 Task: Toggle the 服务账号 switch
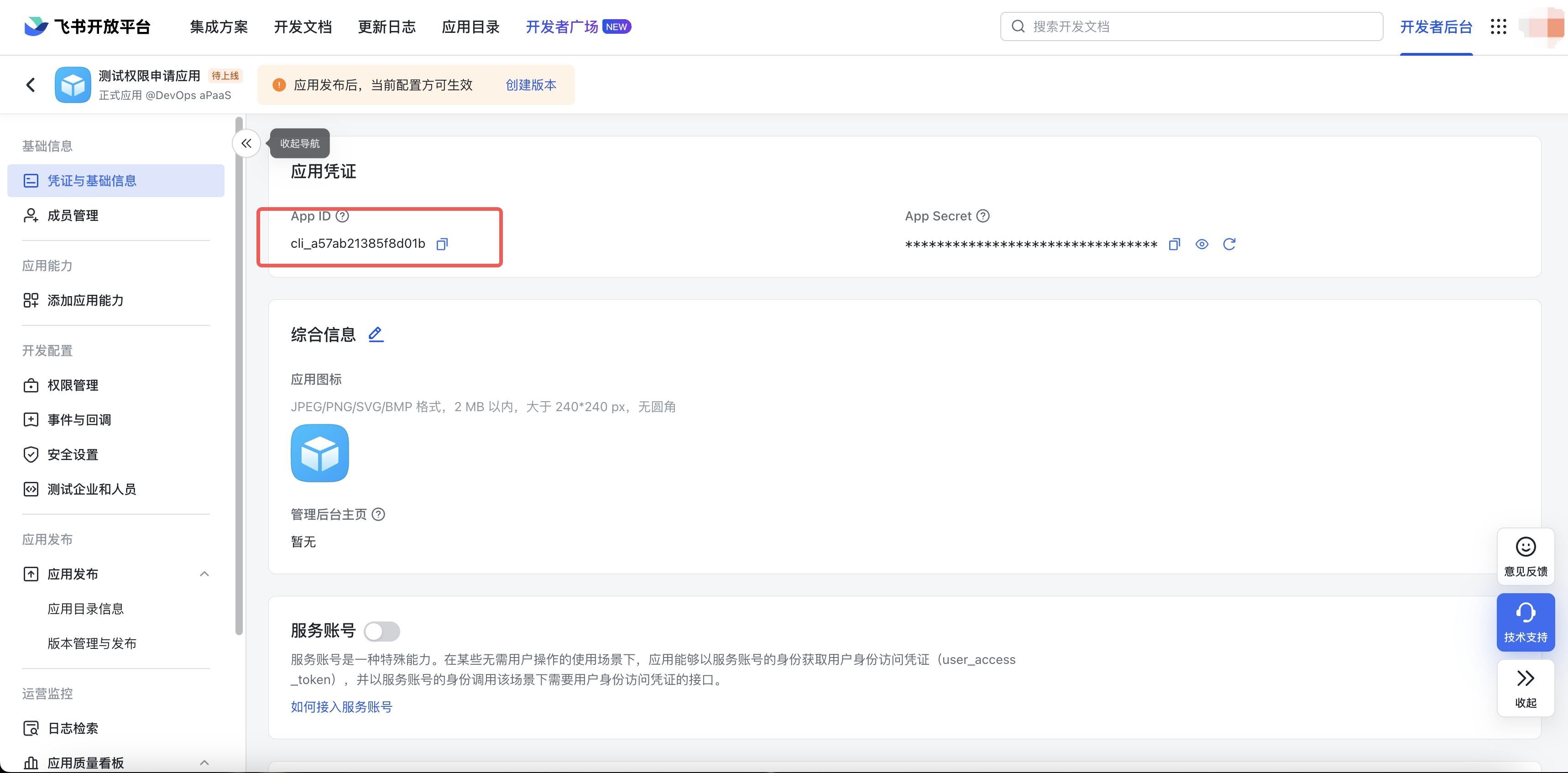(382, 631)
